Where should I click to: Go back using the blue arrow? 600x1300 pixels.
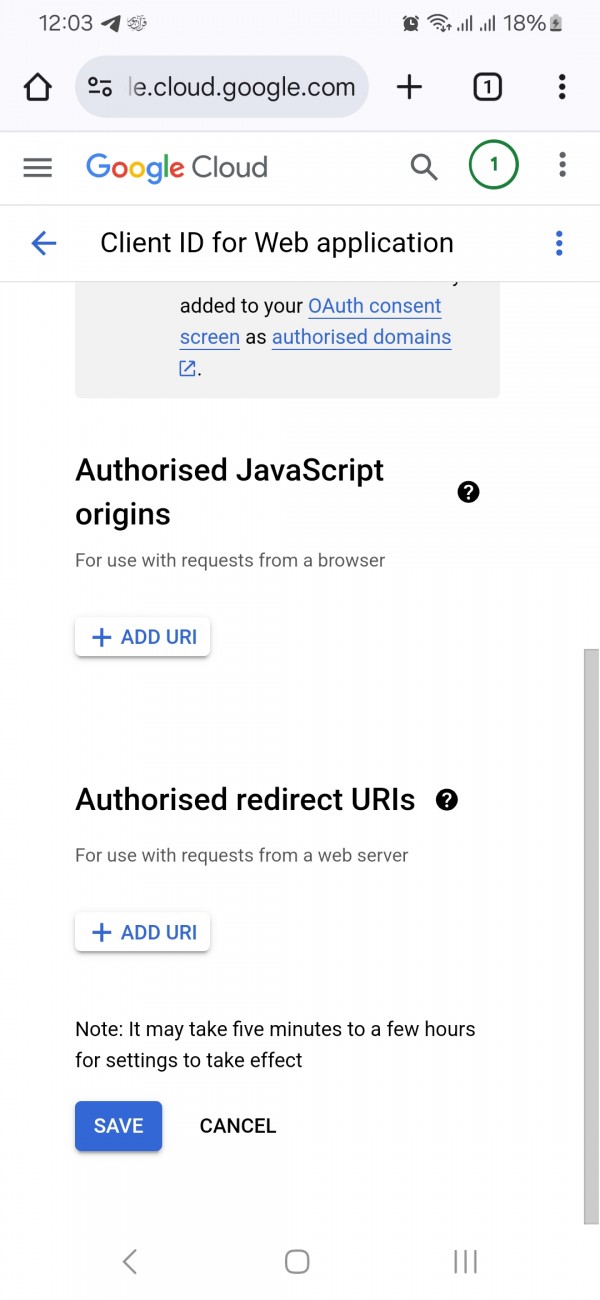(x=43, y=243)
